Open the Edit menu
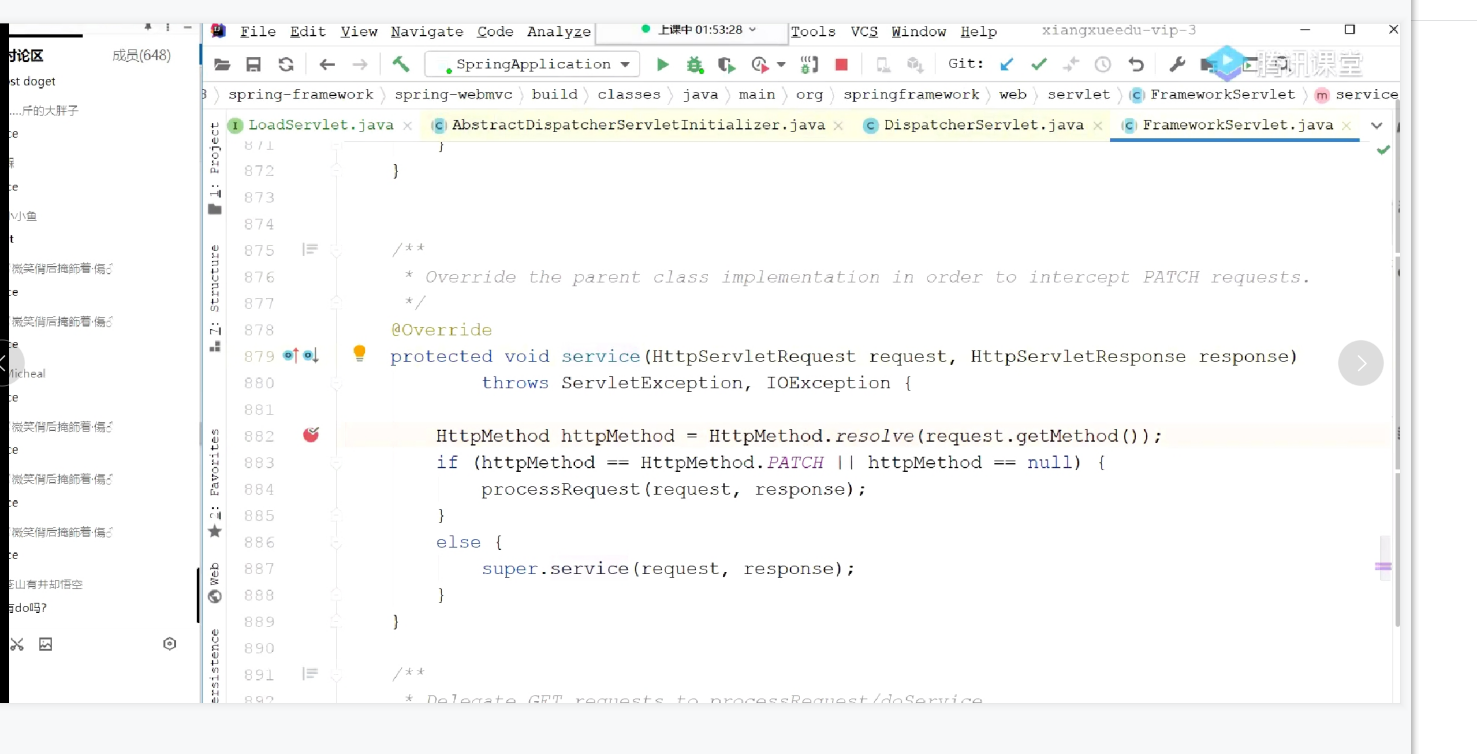Viewport: 1477px width, 754px height. 308,32
